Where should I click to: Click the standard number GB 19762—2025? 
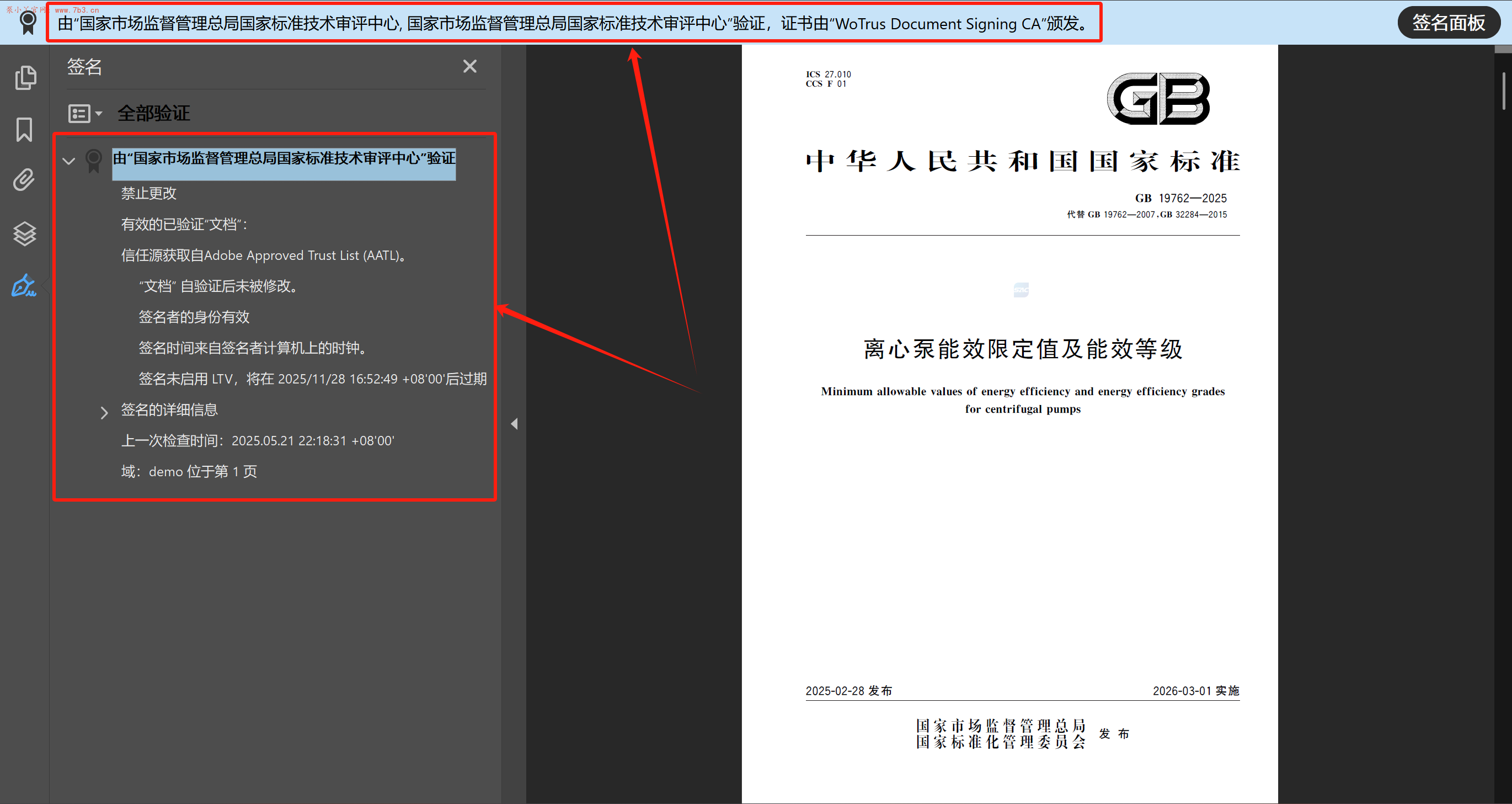[x=1181, y=198]
